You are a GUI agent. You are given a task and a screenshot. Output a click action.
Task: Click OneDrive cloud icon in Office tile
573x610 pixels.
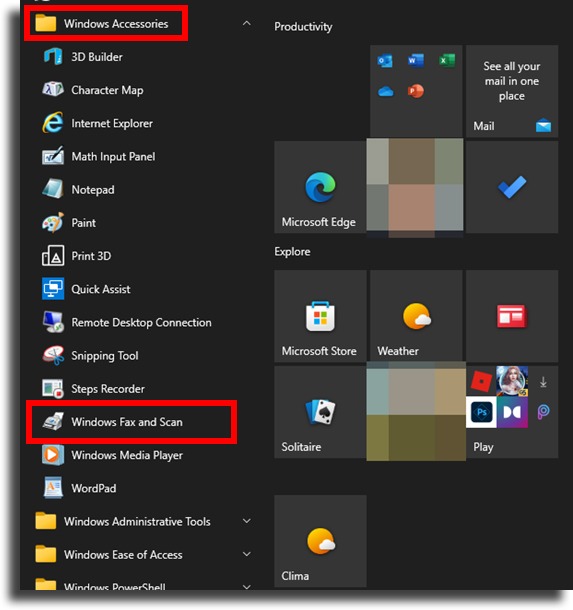click(x=386, y=92)
